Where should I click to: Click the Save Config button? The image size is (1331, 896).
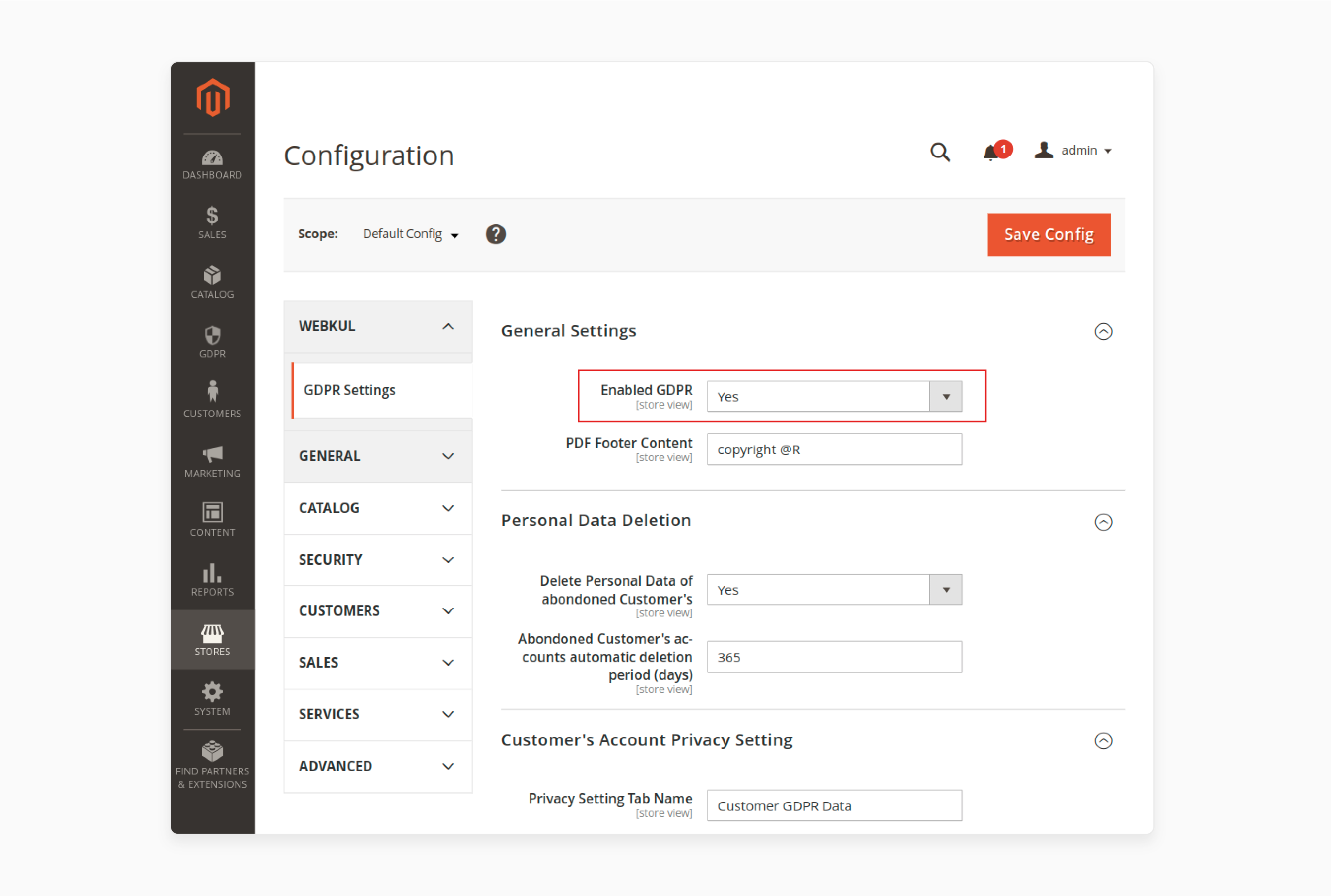[1049, 234]
